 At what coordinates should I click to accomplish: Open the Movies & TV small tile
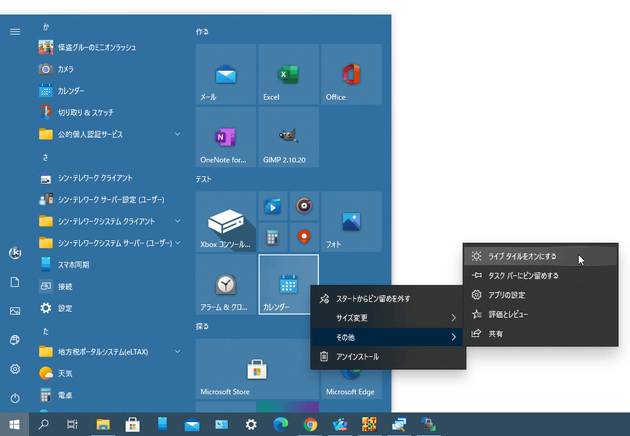(x=273, y=206)
